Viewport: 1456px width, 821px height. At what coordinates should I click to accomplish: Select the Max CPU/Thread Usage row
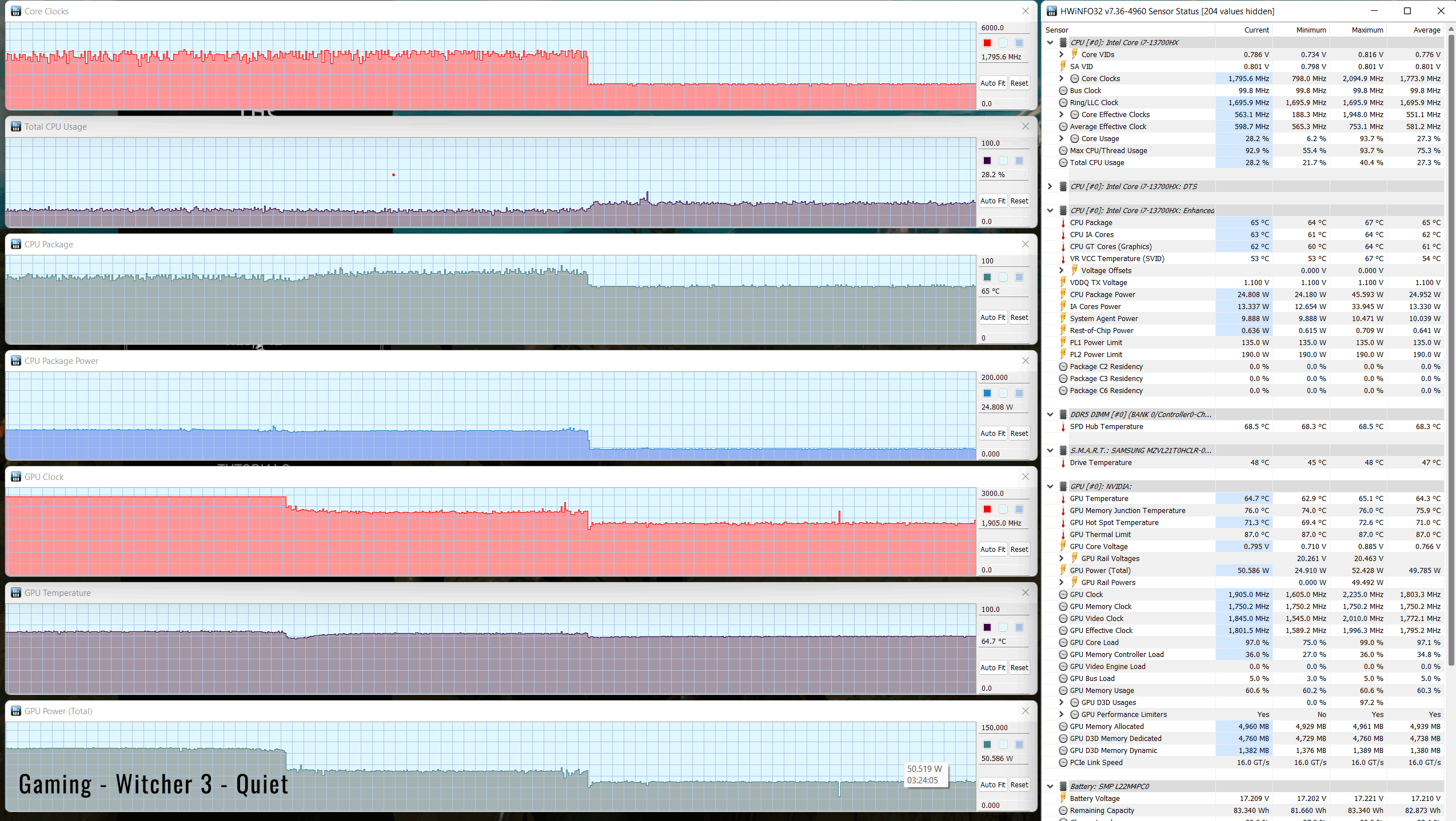point(1243,150)
